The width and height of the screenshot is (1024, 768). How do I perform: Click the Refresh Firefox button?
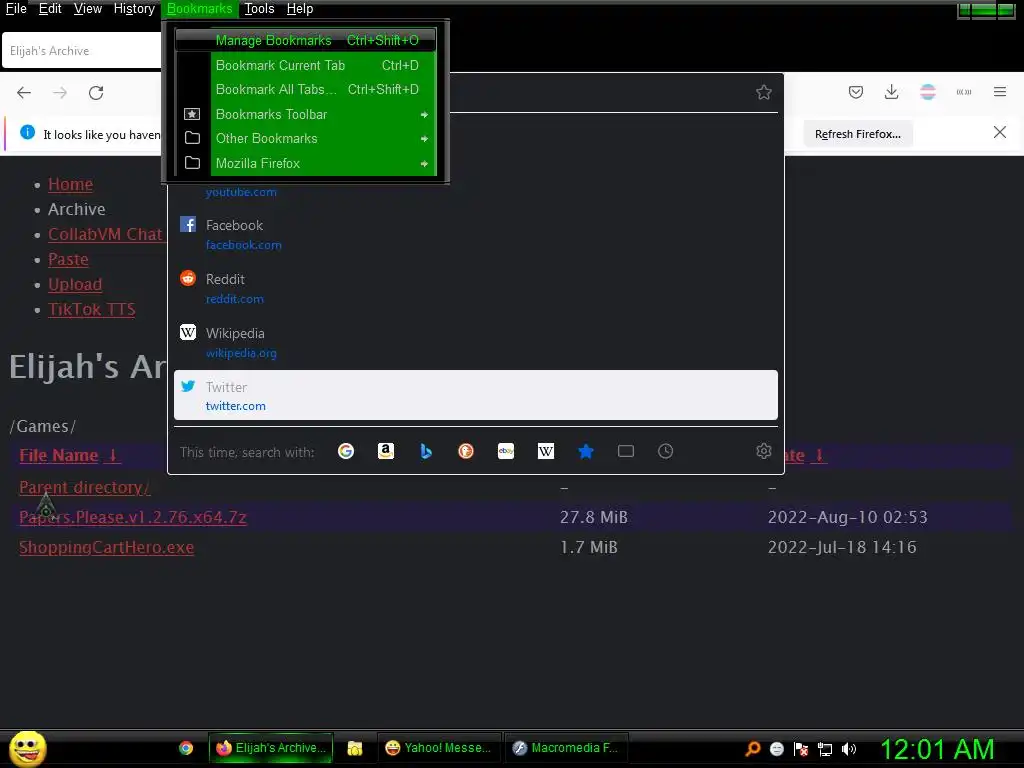(857, 134)
